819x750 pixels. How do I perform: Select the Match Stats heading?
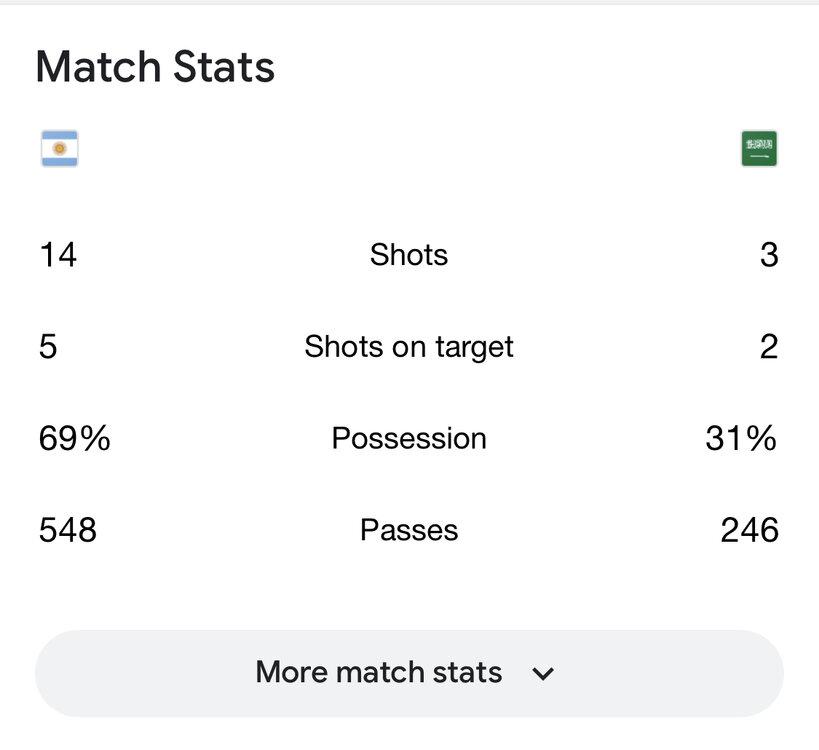[155, 67]
